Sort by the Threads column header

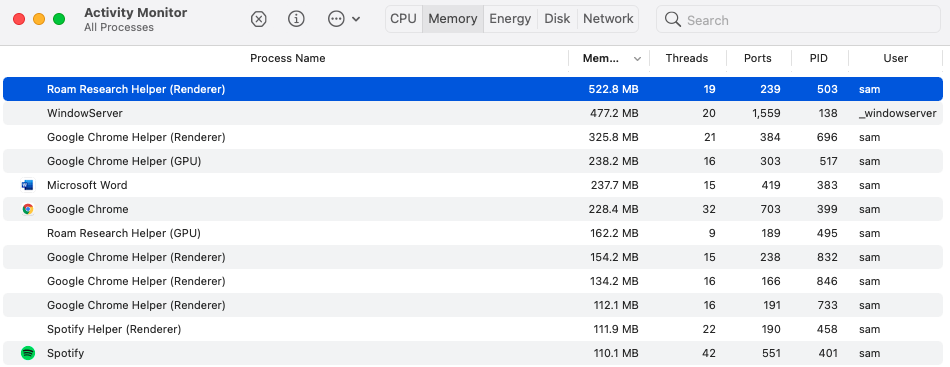coord(687,58)
